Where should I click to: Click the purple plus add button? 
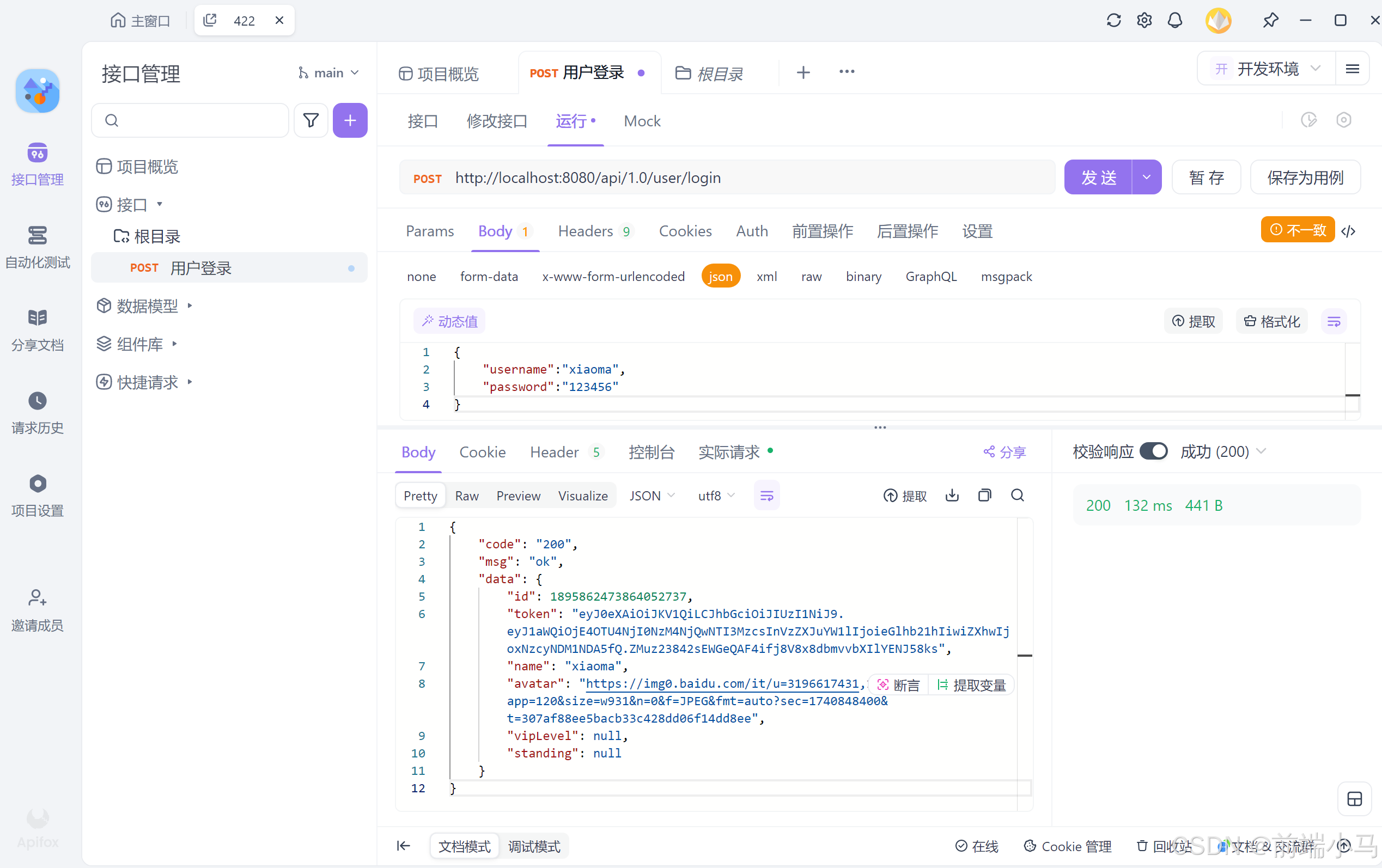(x=350, y=120)
